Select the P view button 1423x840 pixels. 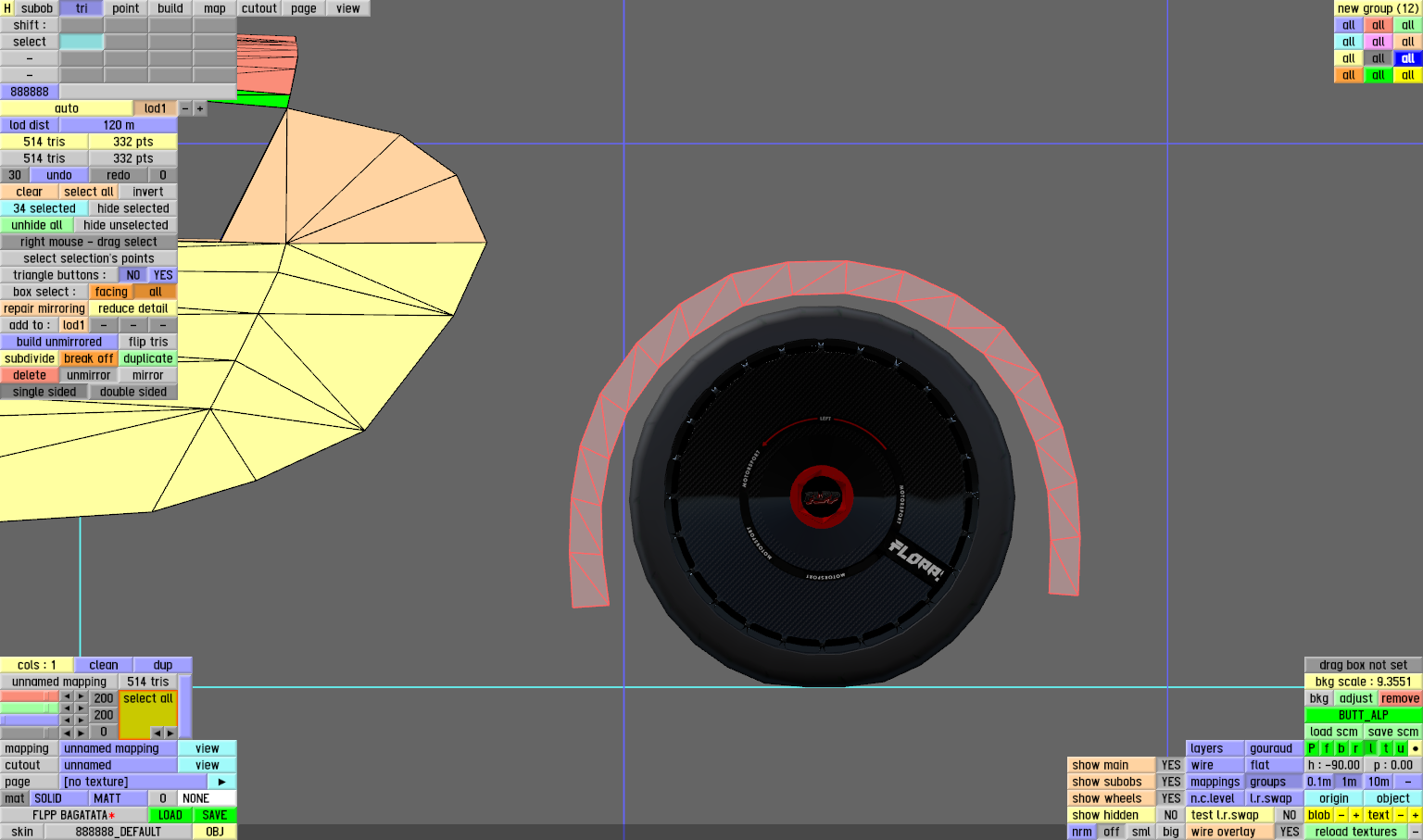[x=1312, y=748]
